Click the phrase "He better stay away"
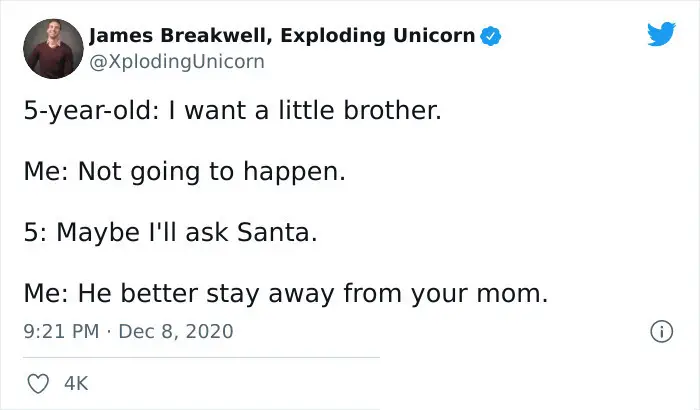700x410 pixels. [206, 294]
